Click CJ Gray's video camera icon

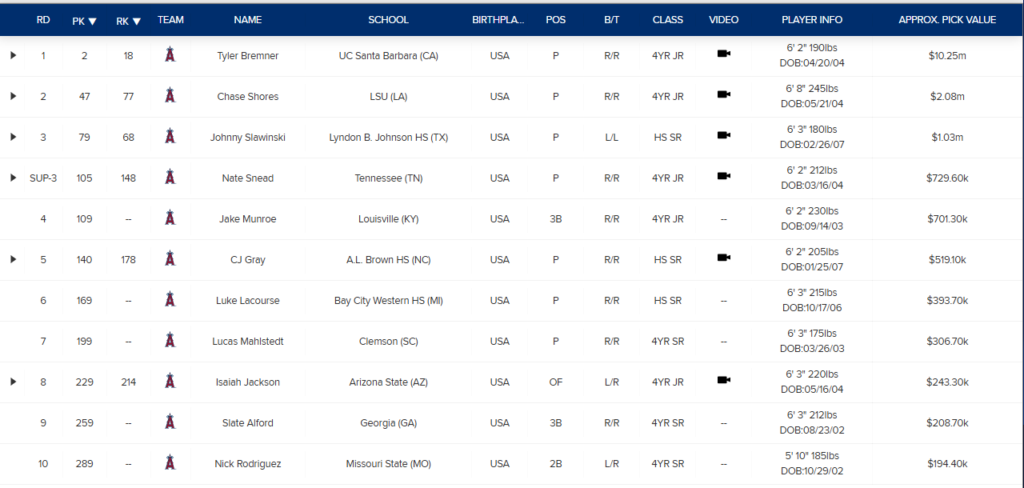tap(724, 257)
